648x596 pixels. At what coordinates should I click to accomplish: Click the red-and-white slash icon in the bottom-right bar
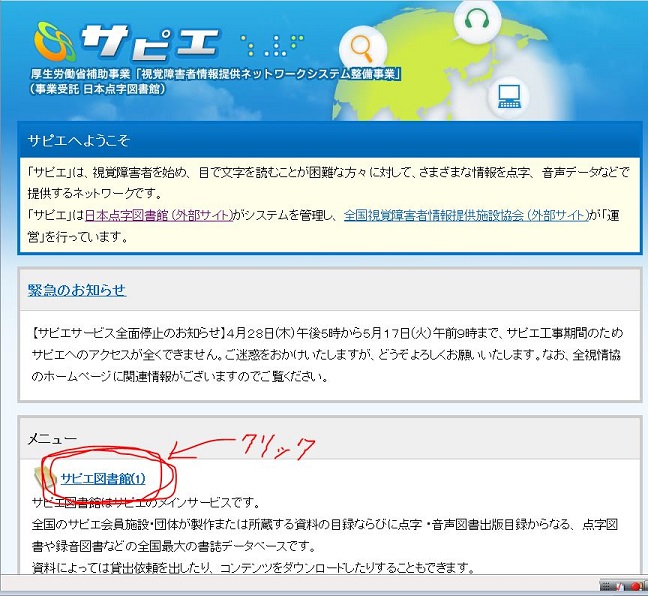point(620,586)
